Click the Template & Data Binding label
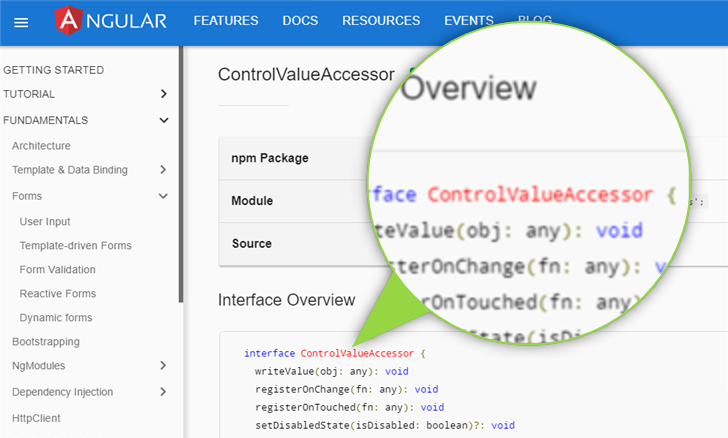The width and height of the screenshot is (728, 438). [70, 170]
